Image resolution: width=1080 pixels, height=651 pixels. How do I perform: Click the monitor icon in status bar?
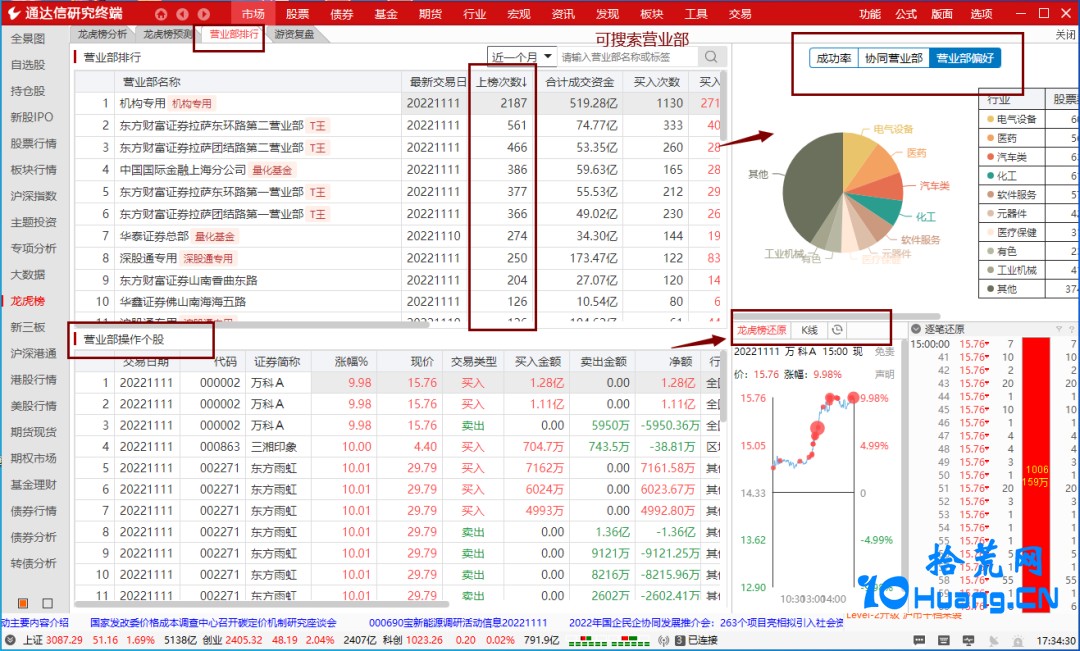pos(969,641)
